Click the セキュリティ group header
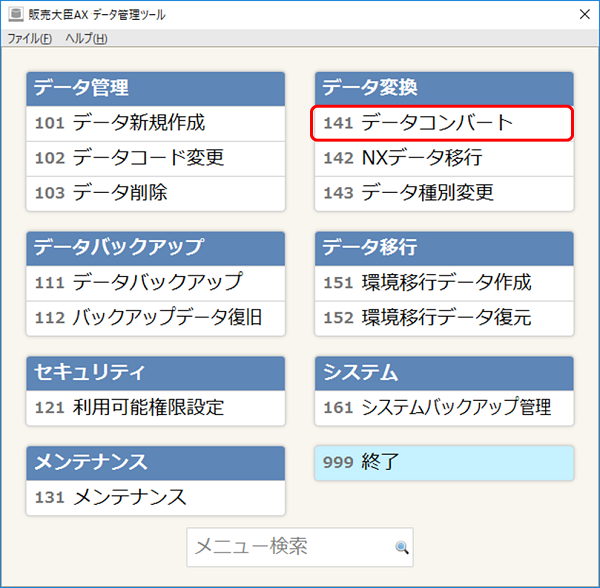The image size is (600, 588). pyautogui.click(x=155, y=373)
